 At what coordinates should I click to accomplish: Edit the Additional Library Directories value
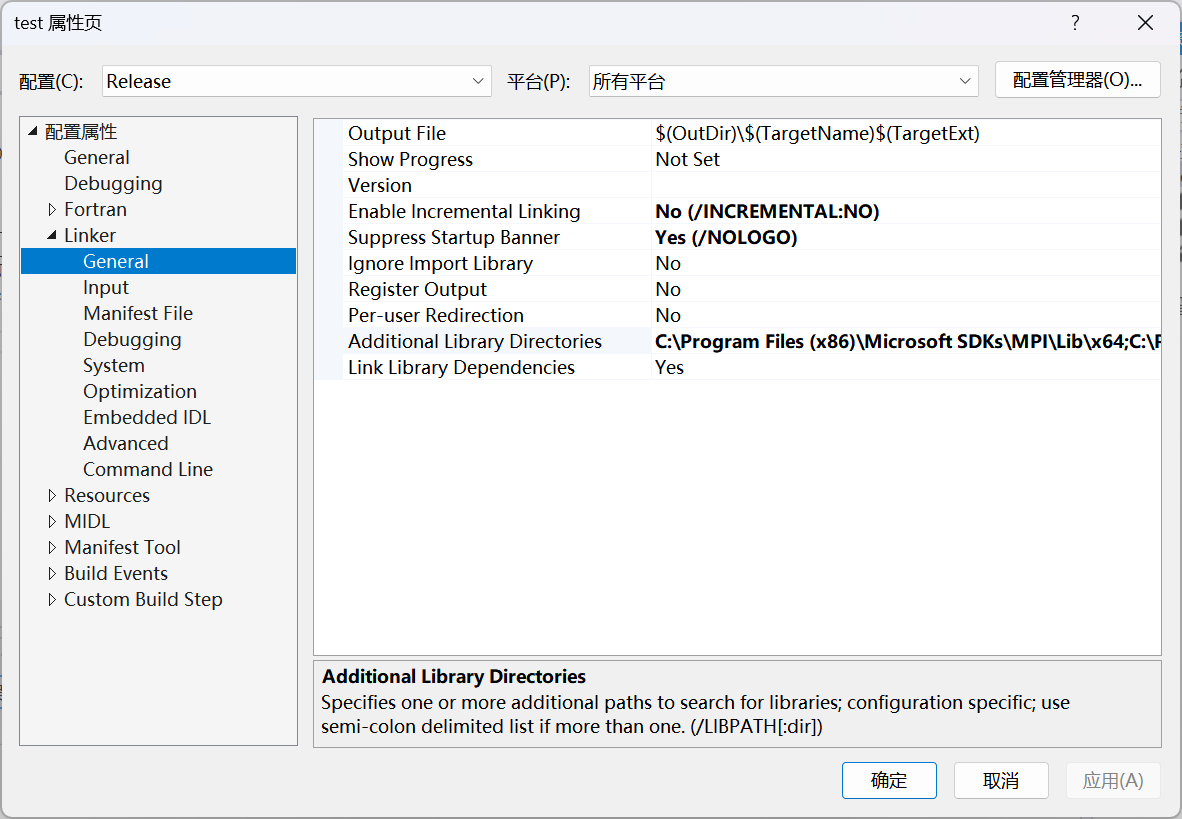pos(850,341)
